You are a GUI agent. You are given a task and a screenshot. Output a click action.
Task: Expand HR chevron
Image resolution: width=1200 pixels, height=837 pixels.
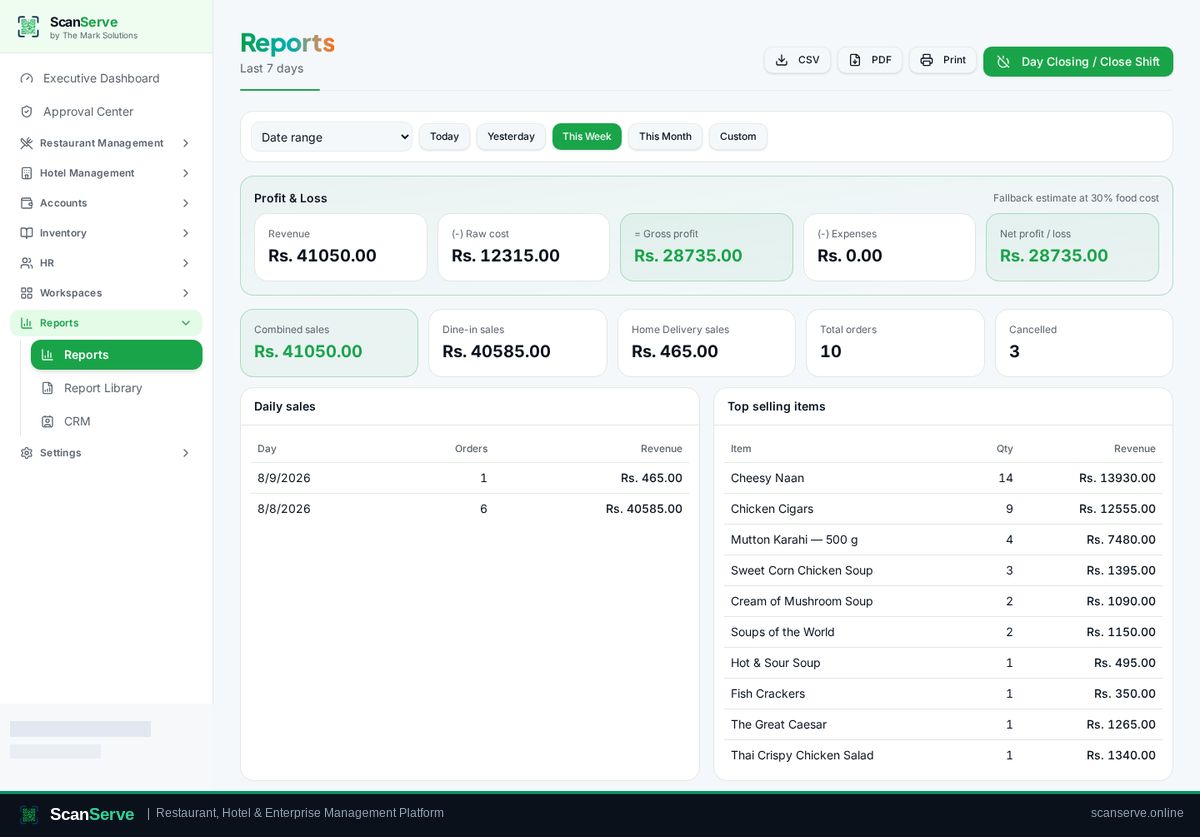point(186,263)
